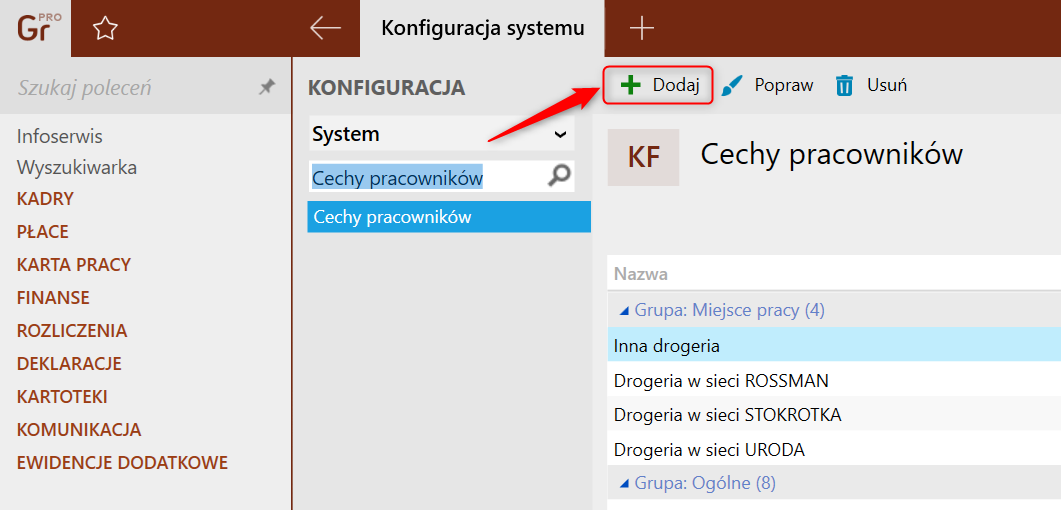The image size is (1061, 510).
Task: Switch to Konfiguracja systemu tab
Action: [482, 29]
